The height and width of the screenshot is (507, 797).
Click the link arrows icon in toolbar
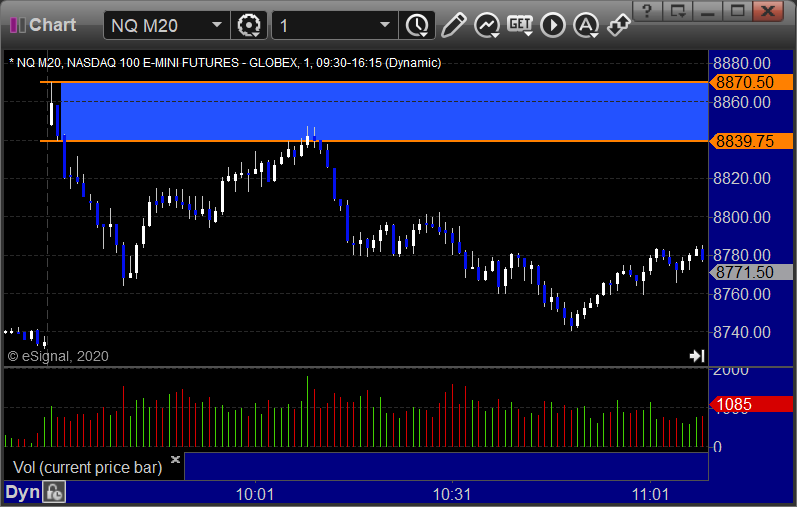(619, 25)
